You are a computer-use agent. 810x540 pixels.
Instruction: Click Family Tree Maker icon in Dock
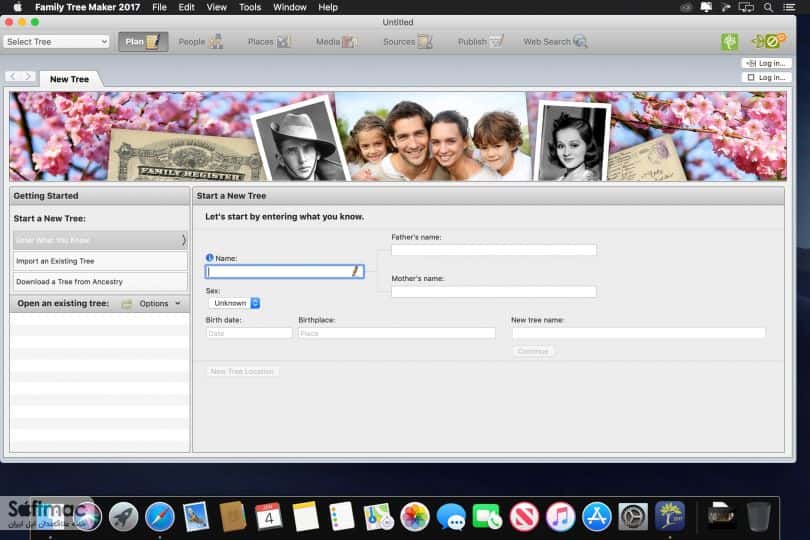click(670, 516)
